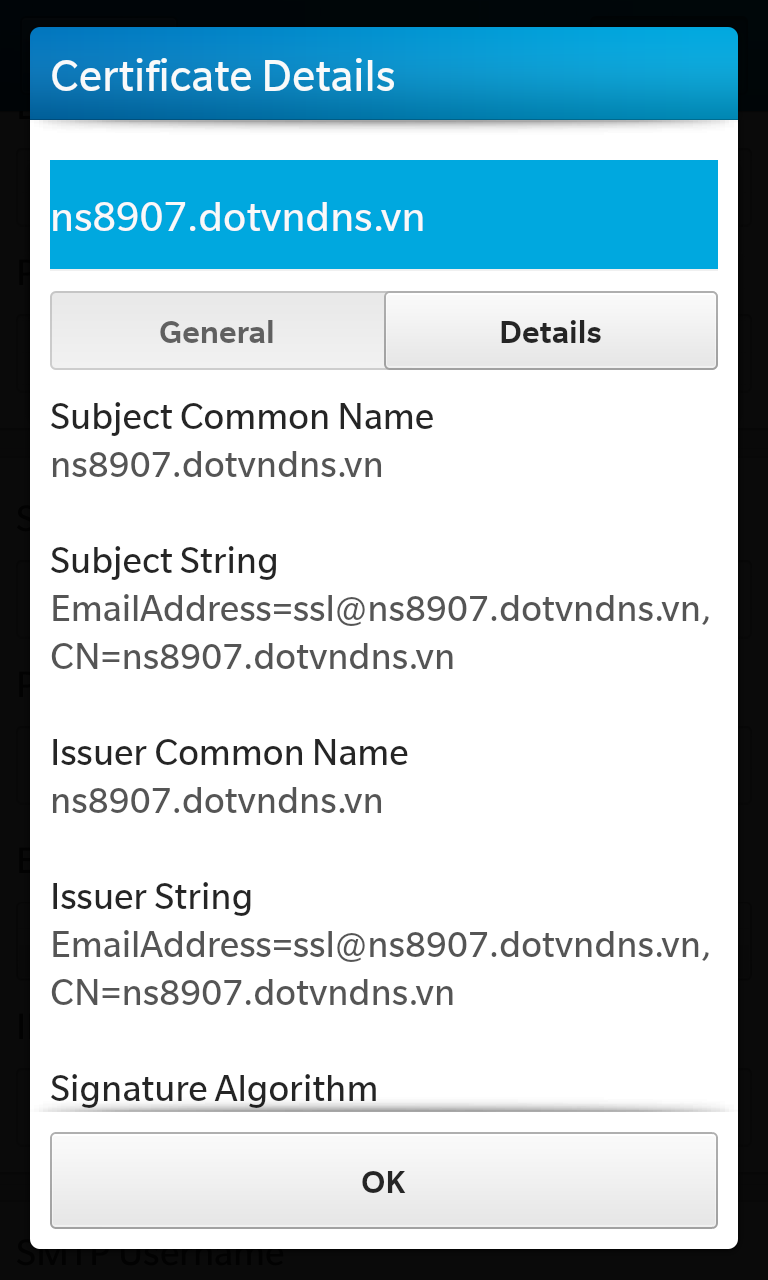Tap the ns8907.dotvndns.vn blue header banner
Viewport: 768px width, 1280px height.
tap(384, 215)
